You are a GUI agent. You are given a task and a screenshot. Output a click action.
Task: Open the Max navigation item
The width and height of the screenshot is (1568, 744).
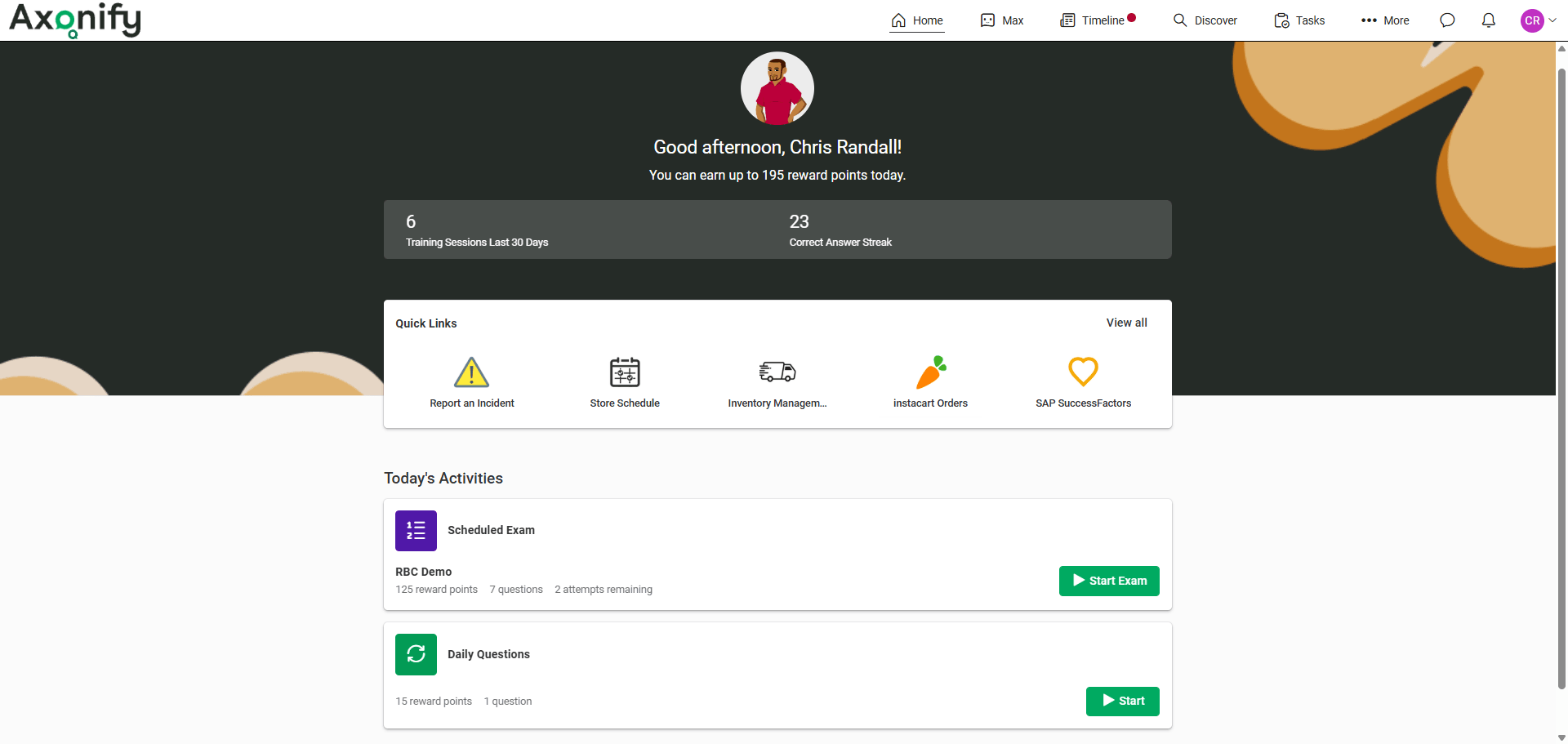(1002, 20)
